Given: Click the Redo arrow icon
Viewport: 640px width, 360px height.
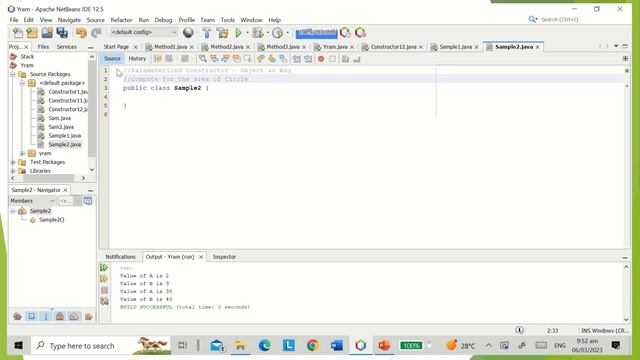Looking at the screenshot, I should pos(96,33).
